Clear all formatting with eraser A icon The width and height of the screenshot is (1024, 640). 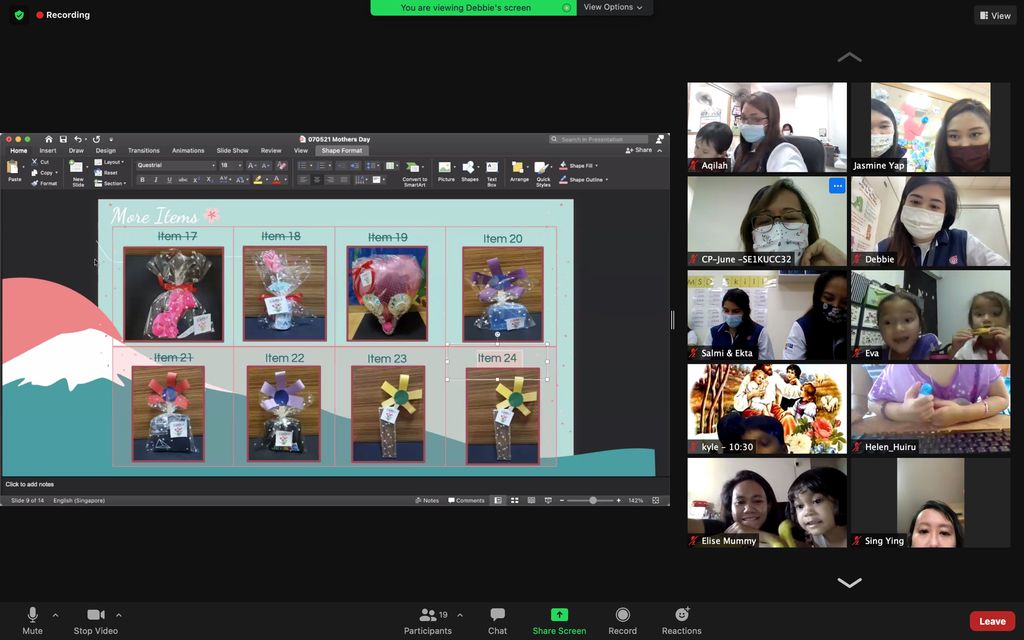(x=281, y=165)
